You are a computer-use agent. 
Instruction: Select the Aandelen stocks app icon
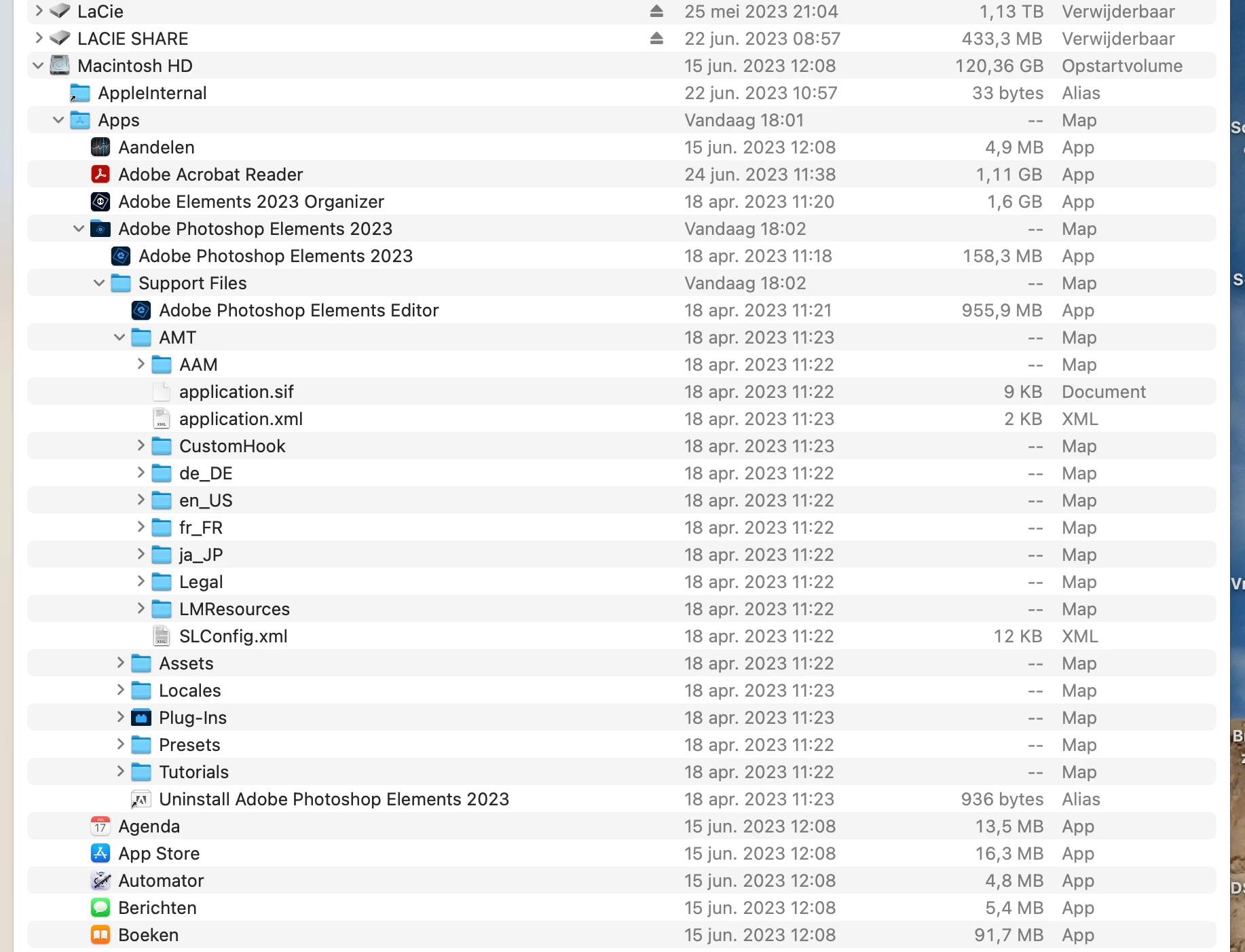100,147
